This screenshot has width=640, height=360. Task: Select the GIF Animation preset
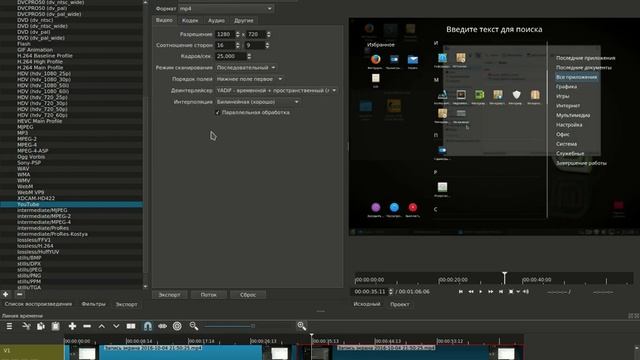coord(71,50)
